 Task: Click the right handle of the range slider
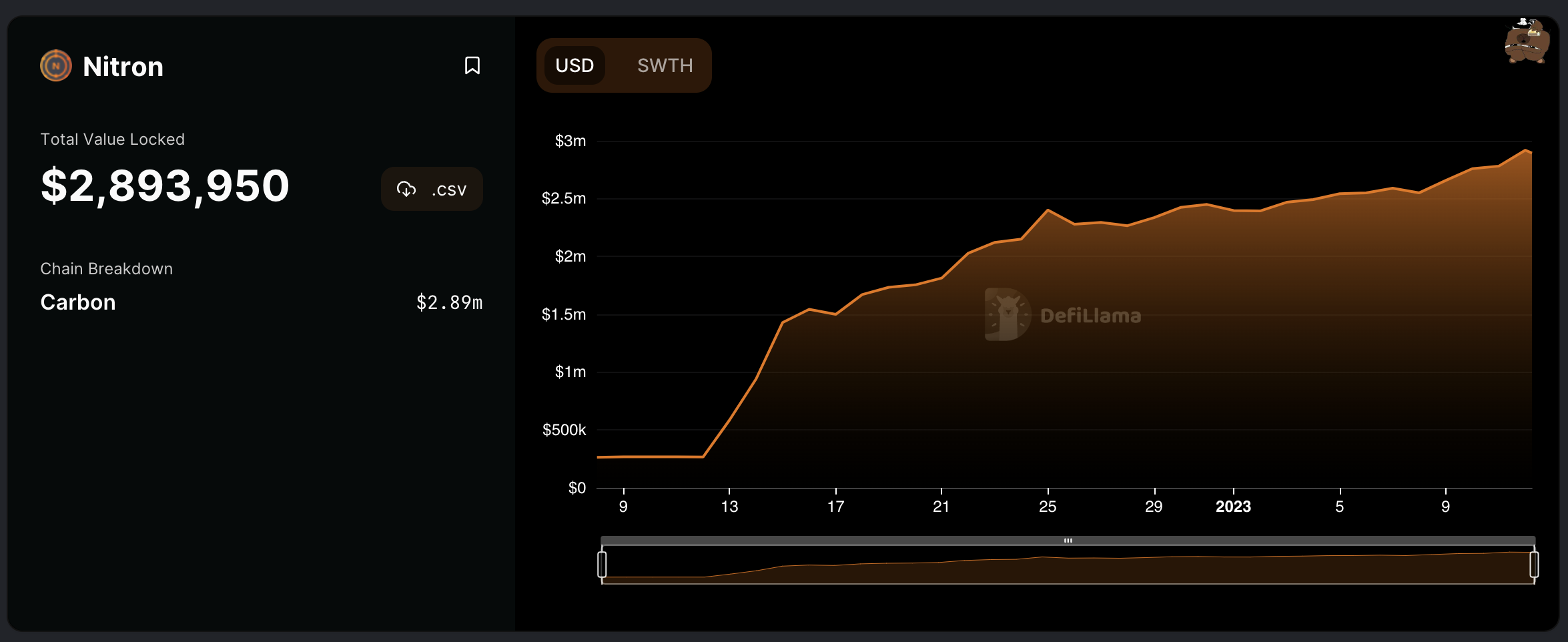(x=1534, y=565)
